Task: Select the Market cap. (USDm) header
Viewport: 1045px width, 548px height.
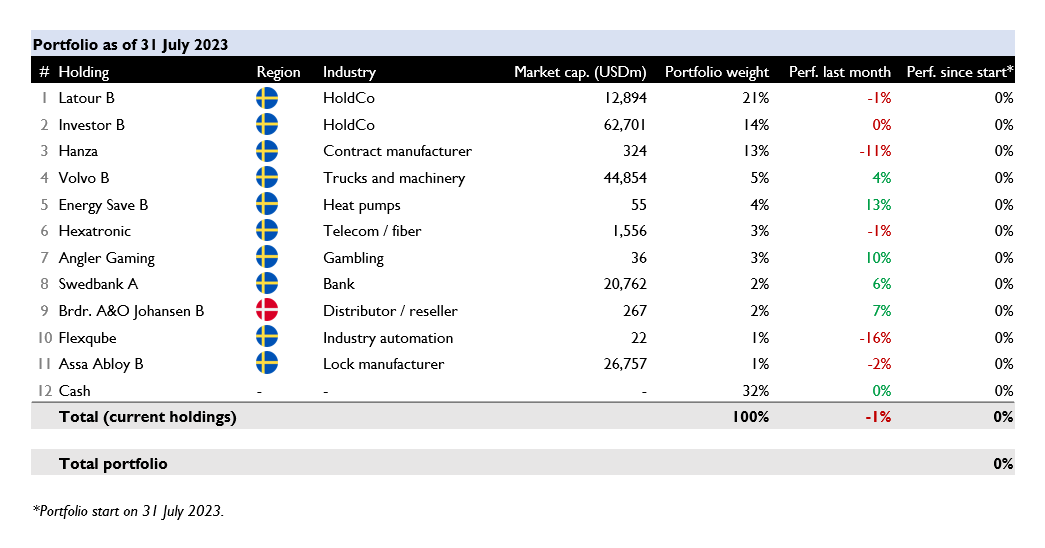Action: click(x=580, y=72)
